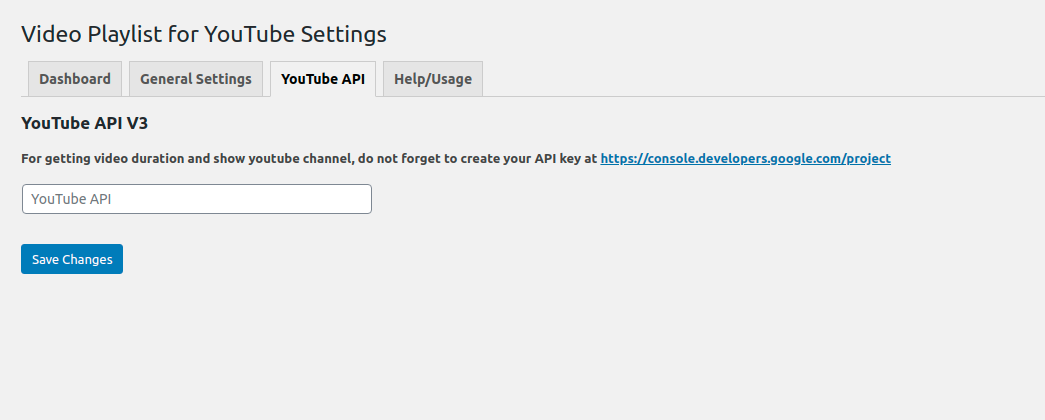Click the API key instruction description text
The width and height of the screenshot is (1045, 420).
coord(309,158)
